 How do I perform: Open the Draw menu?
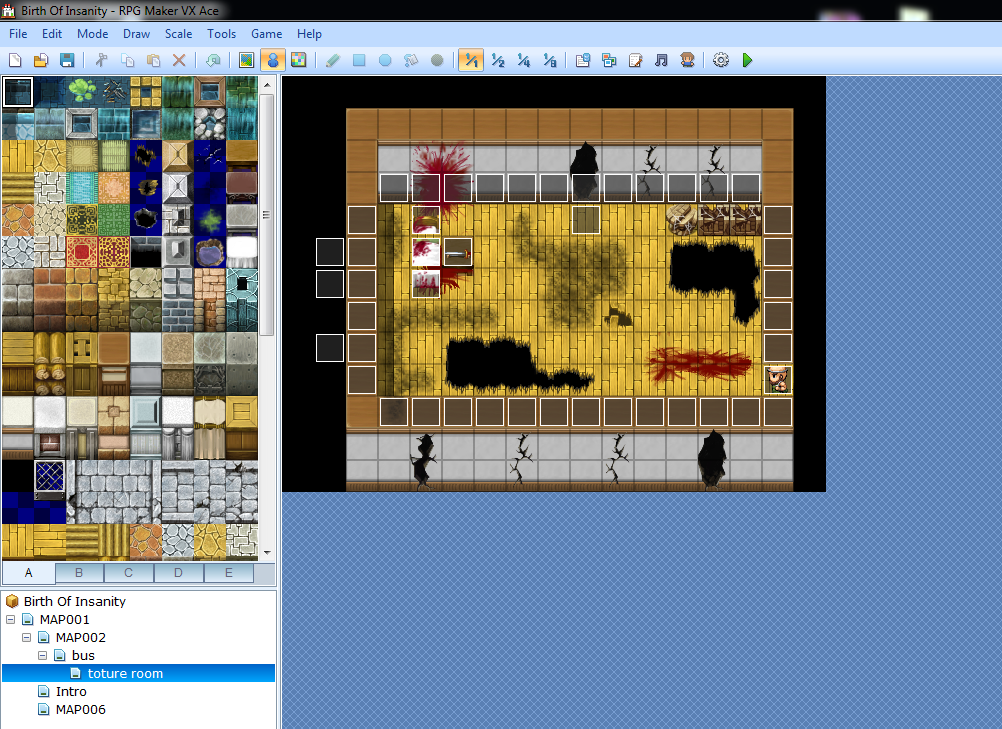[136, 34]
